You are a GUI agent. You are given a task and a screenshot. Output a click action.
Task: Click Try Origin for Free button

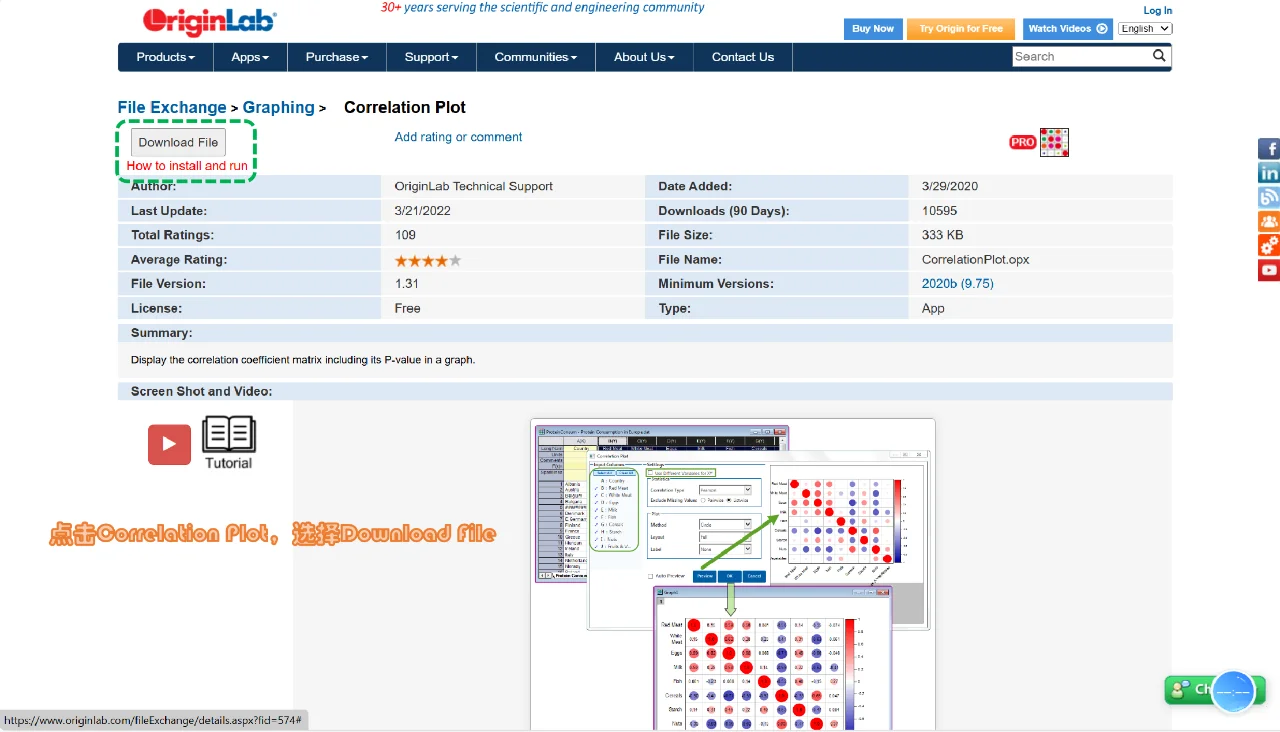961,29
